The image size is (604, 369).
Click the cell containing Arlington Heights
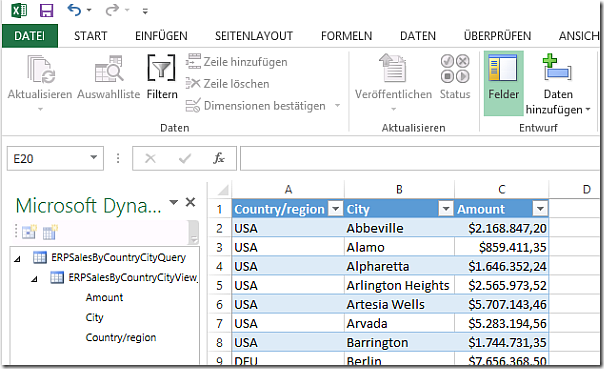(399, 285)
